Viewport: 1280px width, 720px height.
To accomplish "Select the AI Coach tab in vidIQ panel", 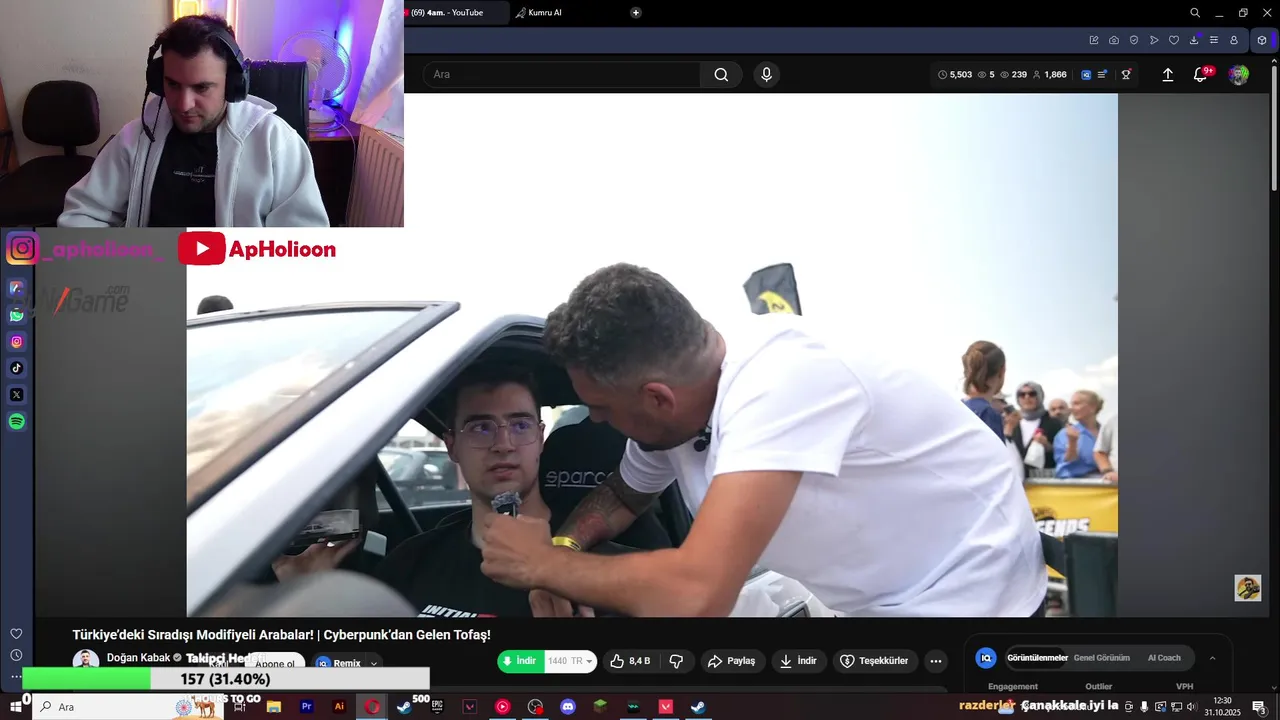I will pos(1164,658).
